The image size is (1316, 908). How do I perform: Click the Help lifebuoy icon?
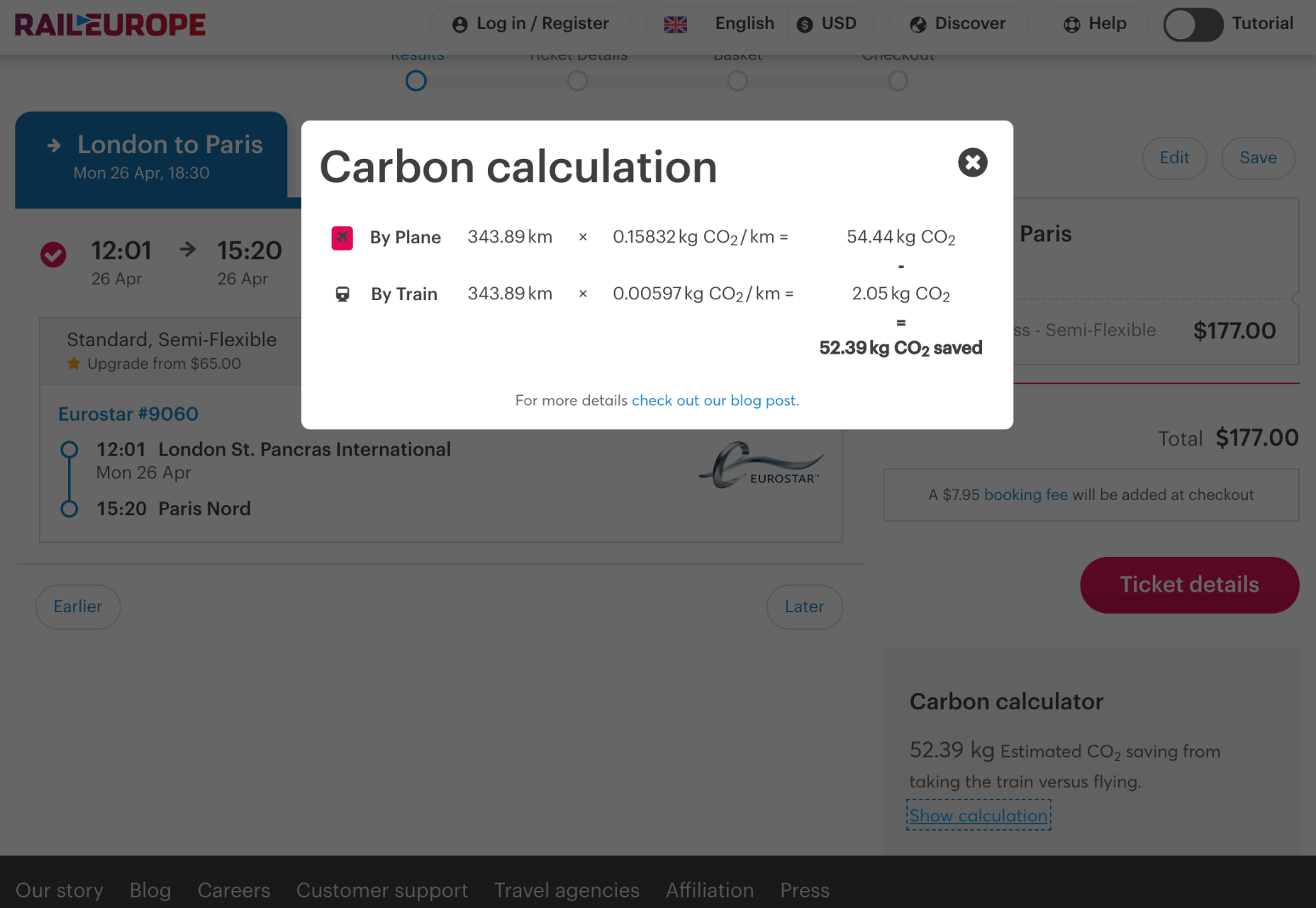click(x=1072, y=25)
